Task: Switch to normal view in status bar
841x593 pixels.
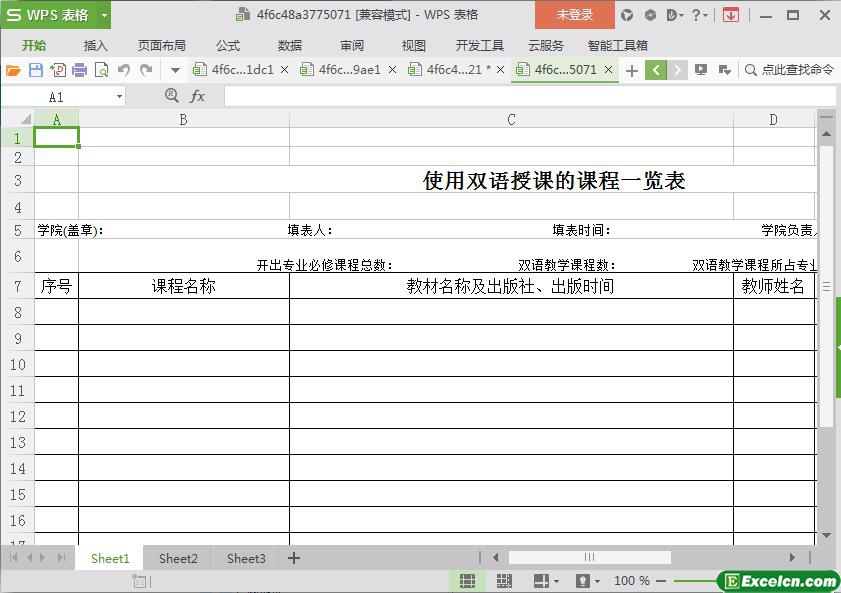Action: tap(467, 581)
